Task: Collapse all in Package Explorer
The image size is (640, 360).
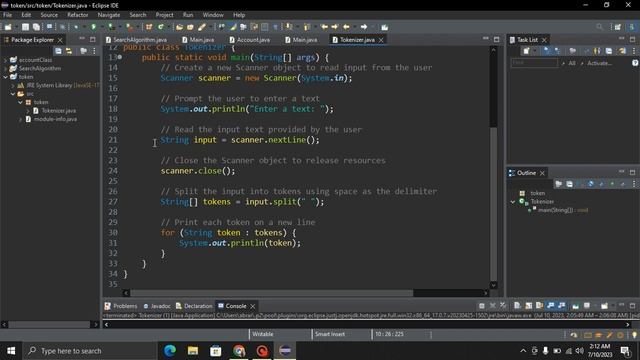Action: tap(58, 51)
